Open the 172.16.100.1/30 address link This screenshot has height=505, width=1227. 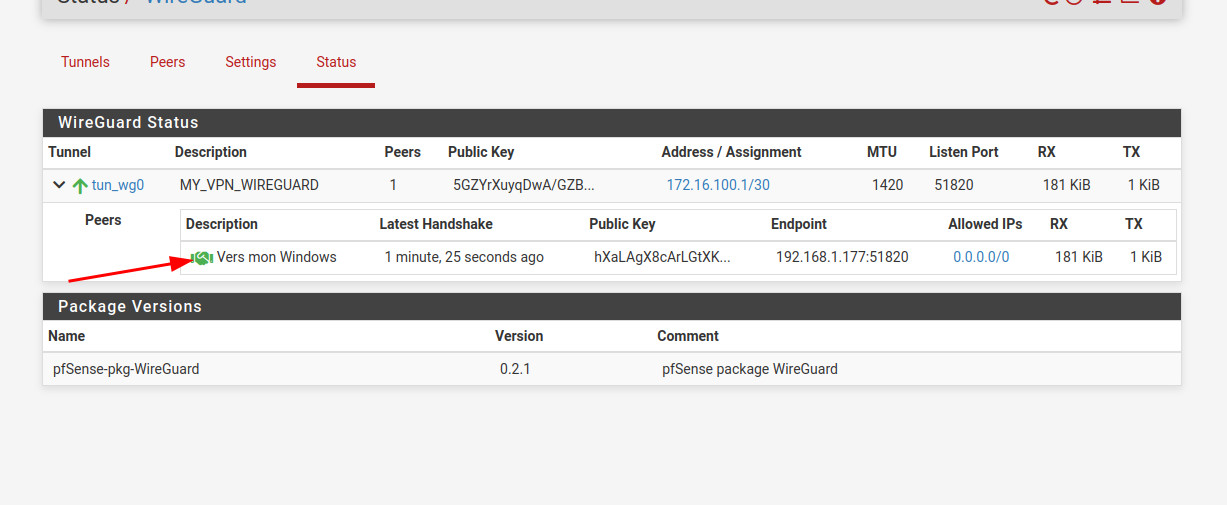pos(718,185)
